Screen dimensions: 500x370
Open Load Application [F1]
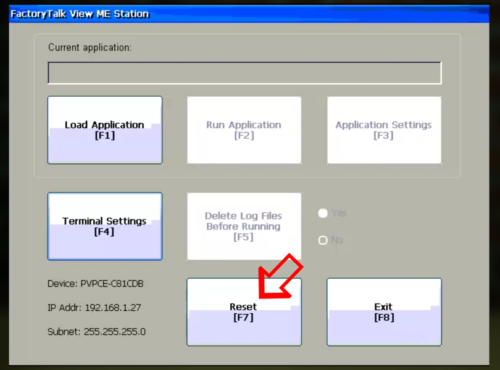[105, 130]
